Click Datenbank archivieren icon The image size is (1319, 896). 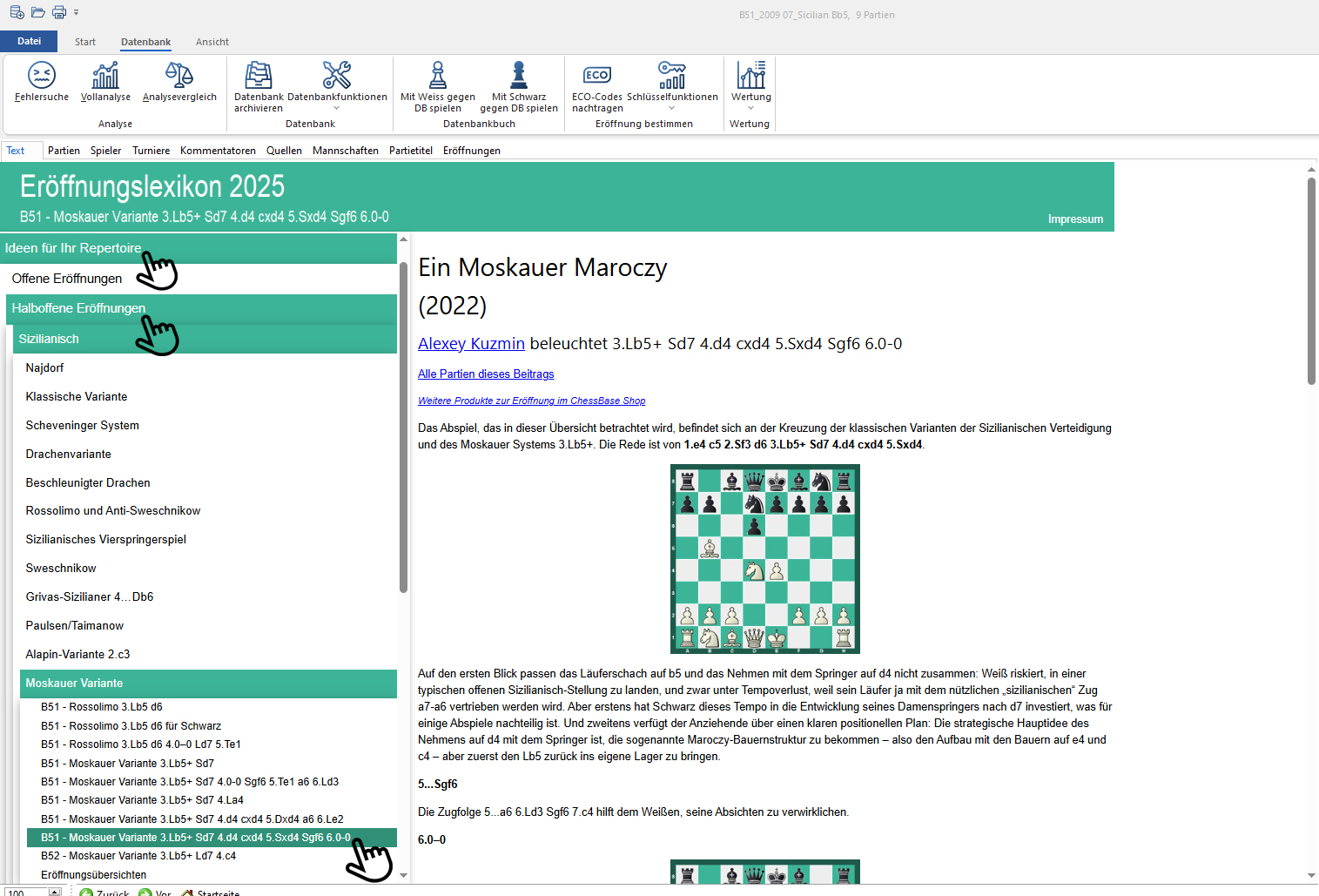259,82
